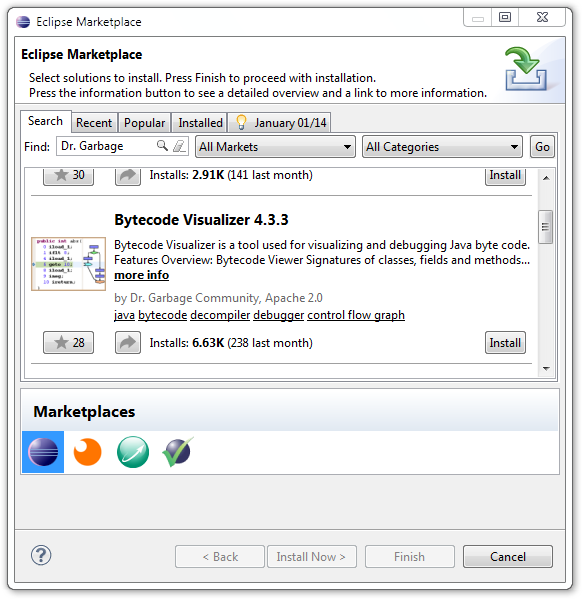Viewport: 583px width, 599px height.
Task: Open the January 01/14 tab
Action: (x=280, y=123)
